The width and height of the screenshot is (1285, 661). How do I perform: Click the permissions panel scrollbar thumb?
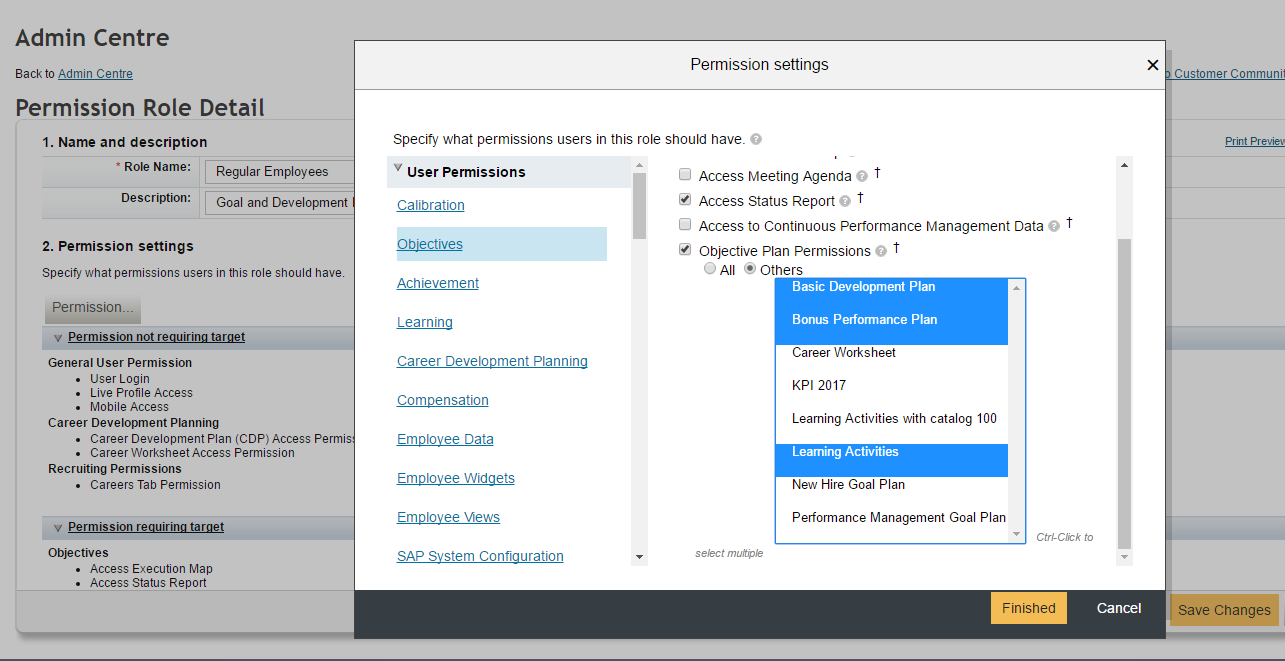tap(1124, 393)
